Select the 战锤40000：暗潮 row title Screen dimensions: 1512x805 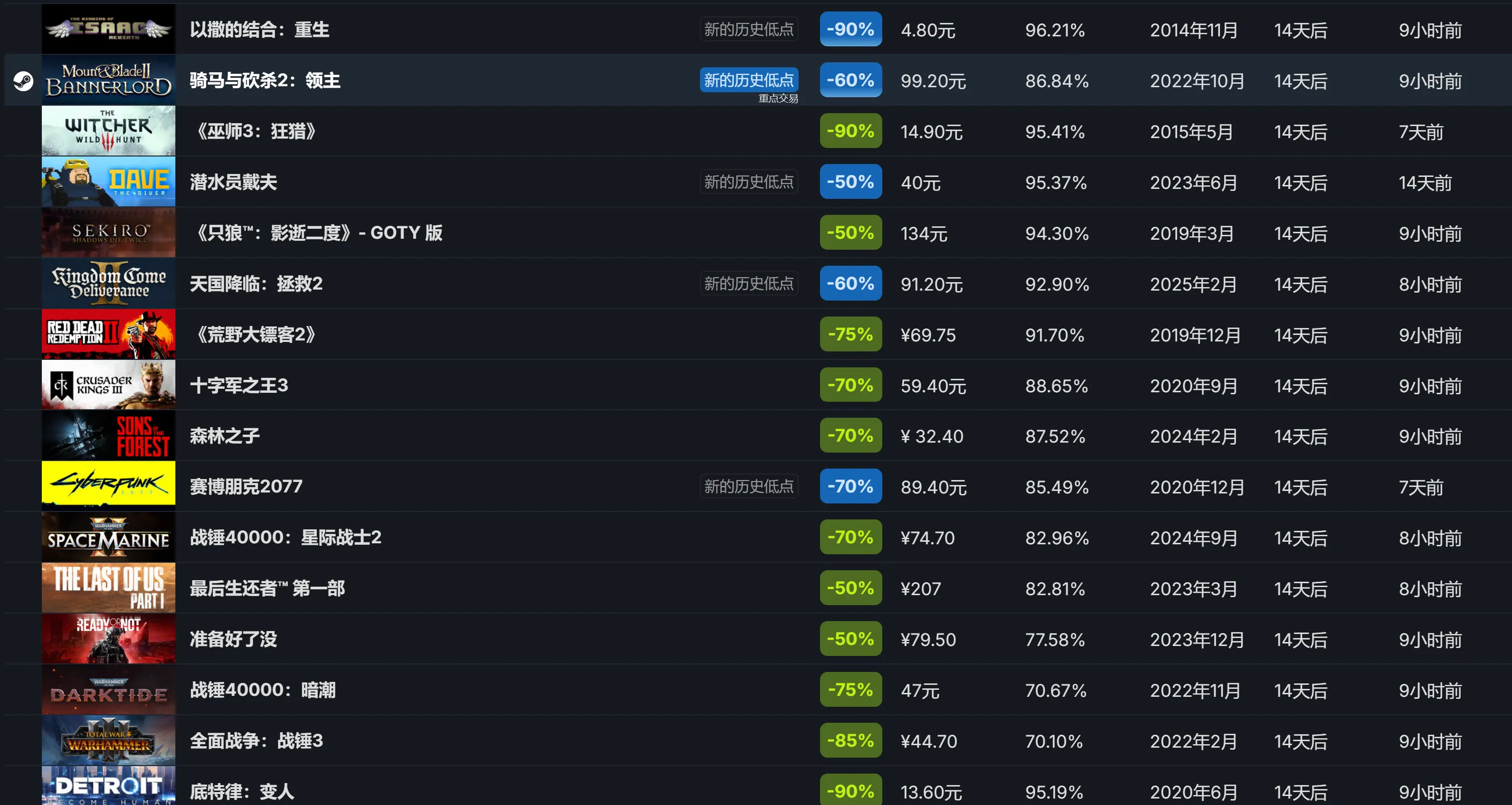[x=263, y=690]
